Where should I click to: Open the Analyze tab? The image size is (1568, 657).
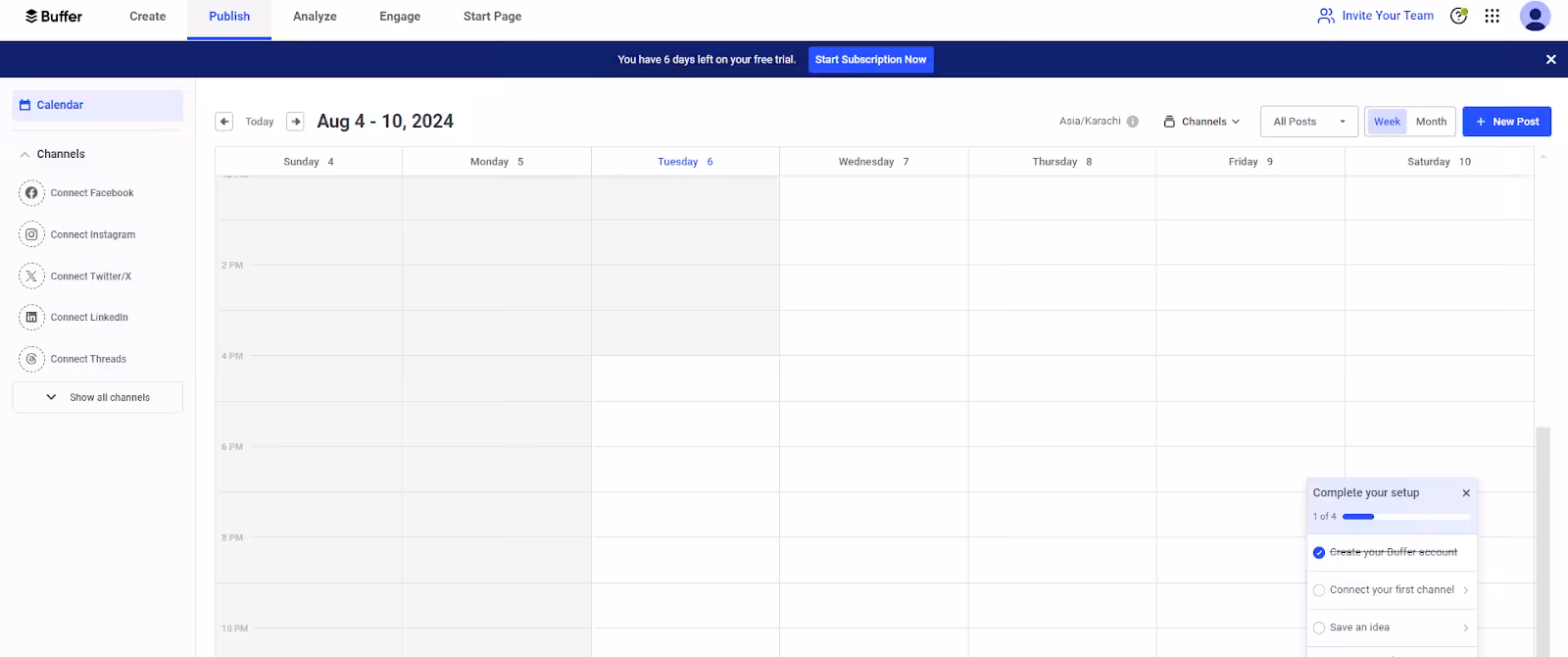(x=315, y=17)
